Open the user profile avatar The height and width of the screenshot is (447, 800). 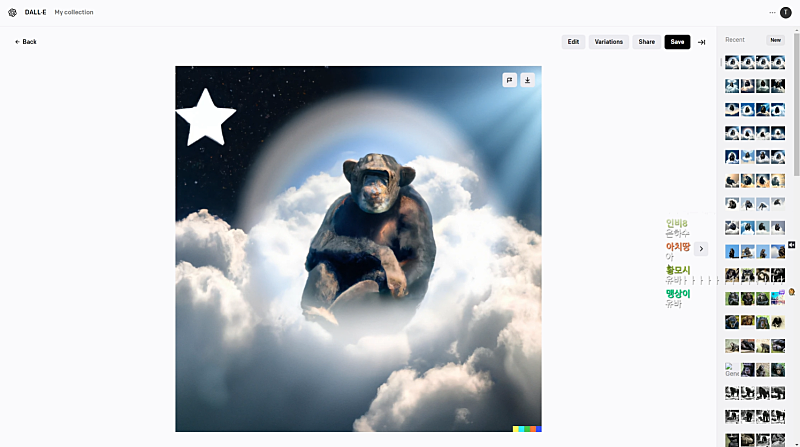point(786,12)
